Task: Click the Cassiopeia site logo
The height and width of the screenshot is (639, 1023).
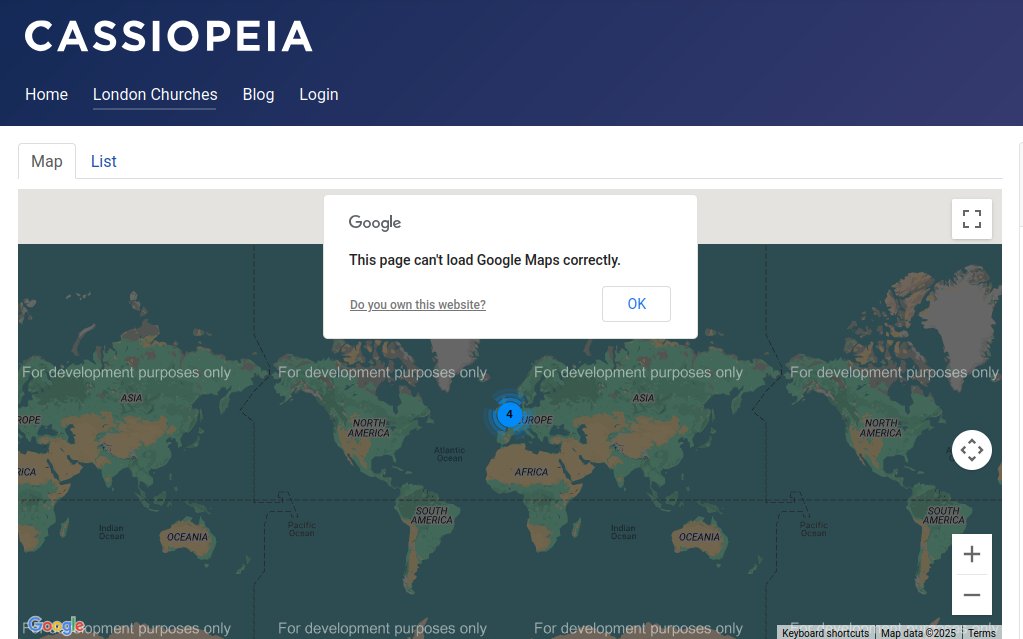Action: [168, 36]
